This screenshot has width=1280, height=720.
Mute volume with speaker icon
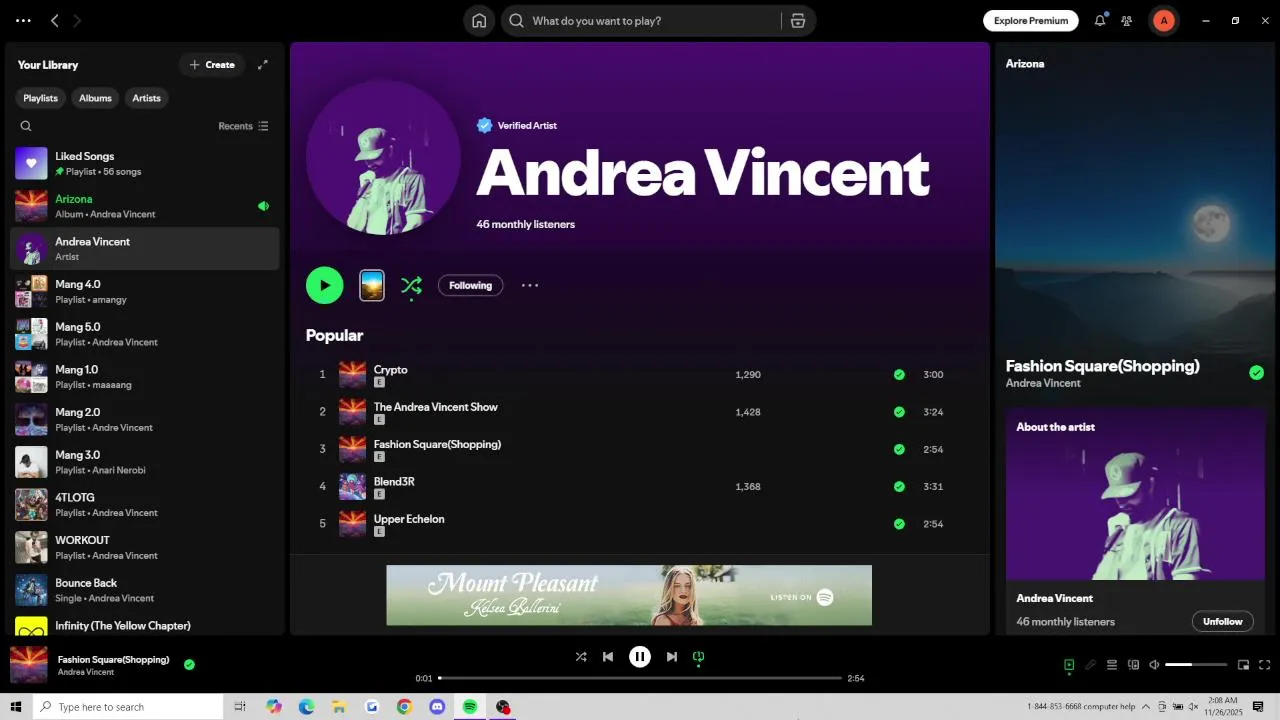tap(1155, 665)
